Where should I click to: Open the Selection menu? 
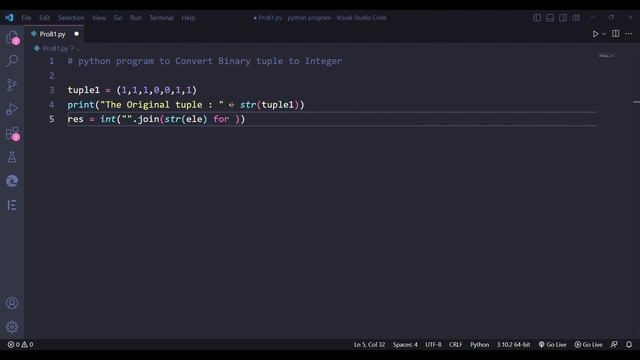[71, 18]
